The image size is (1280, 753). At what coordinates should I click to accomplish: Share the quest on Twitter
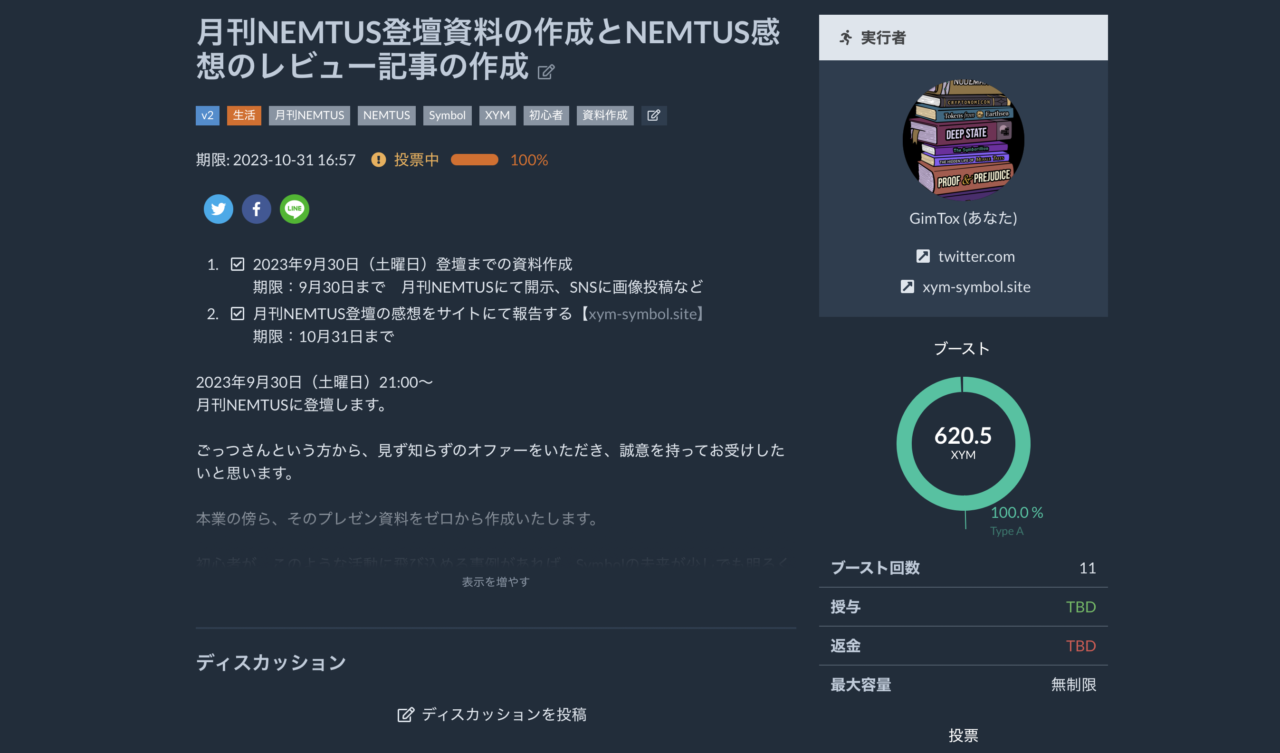218,209
